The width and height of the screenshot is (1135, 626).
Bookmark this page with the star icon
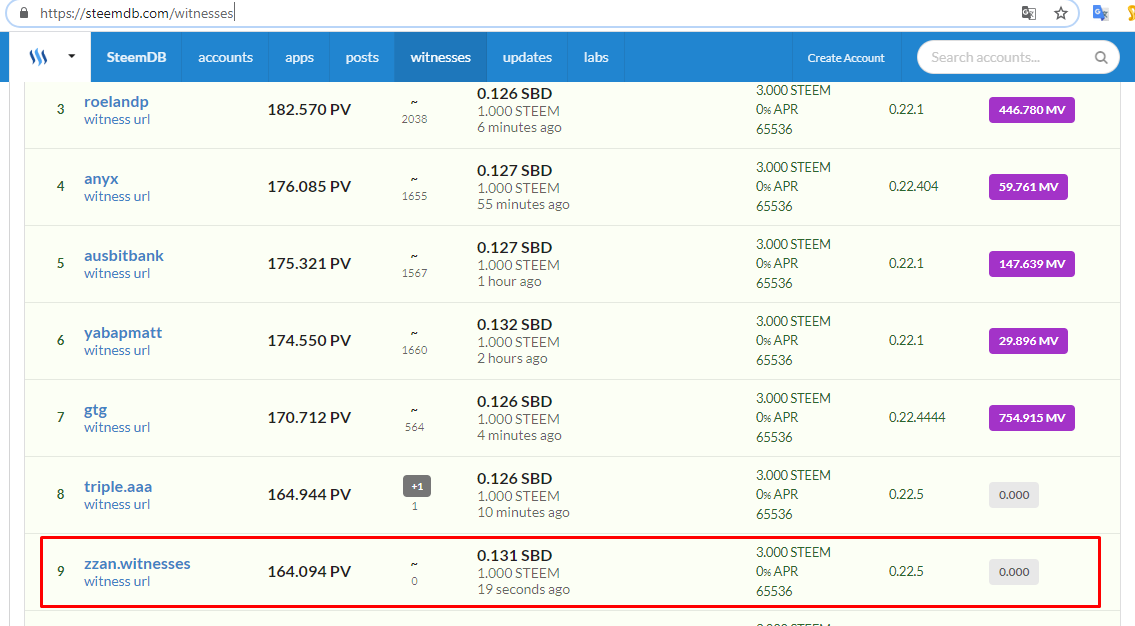pyautogui.click(x=1060, y=13)
